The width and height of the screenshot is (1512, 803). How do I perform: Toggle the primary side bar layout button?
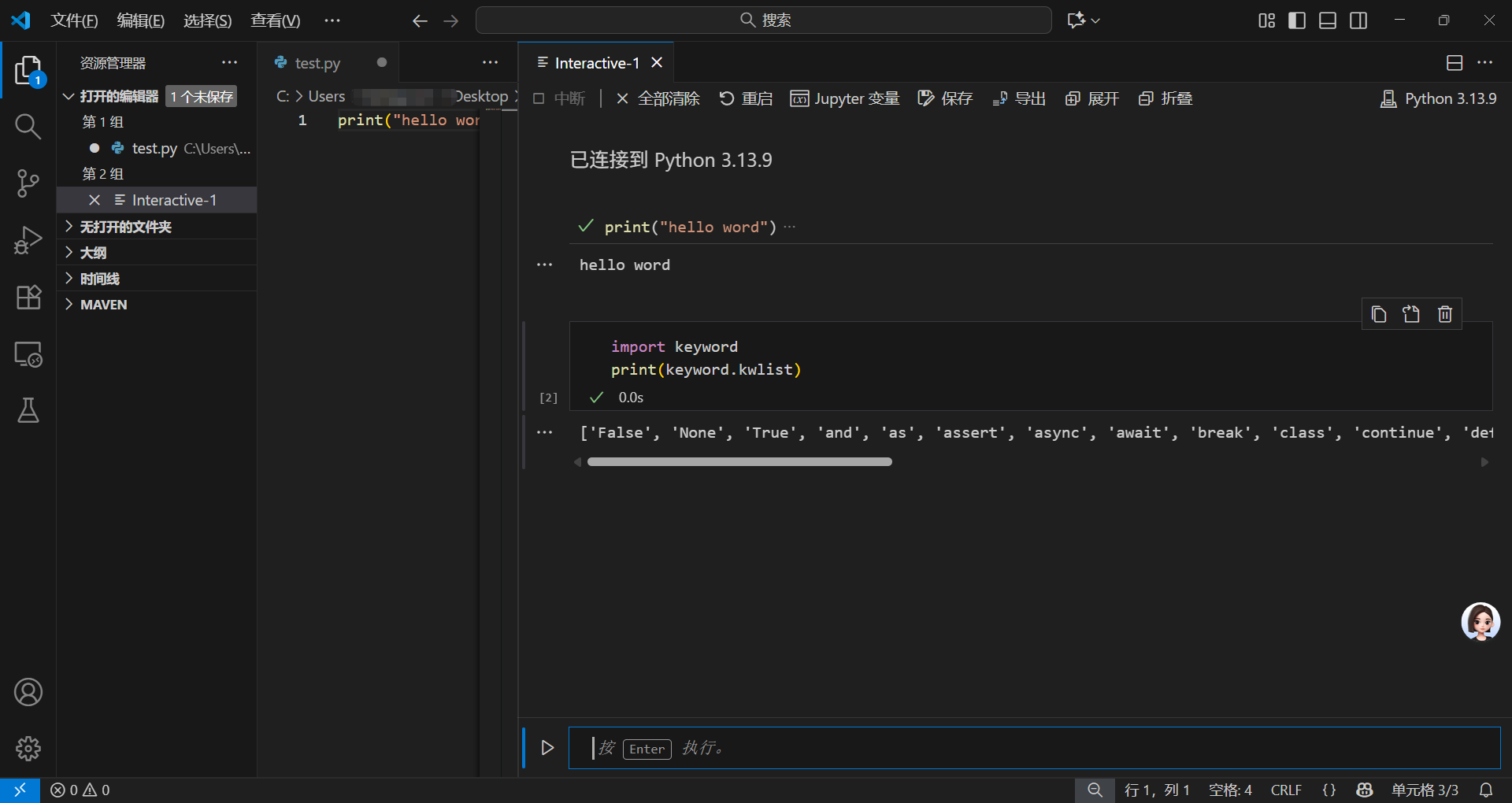(1296, 20)
